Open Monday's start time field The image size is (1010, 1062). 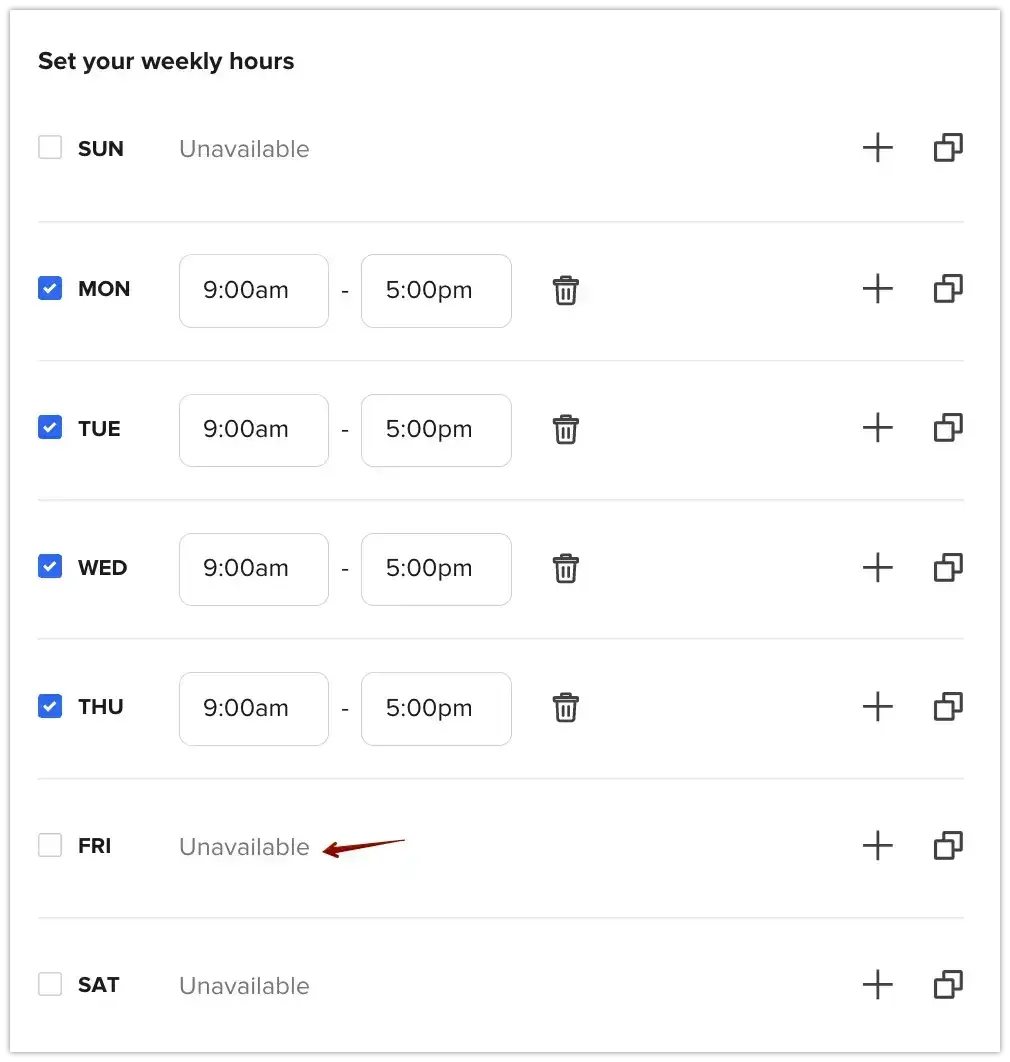tap(253, 290)
